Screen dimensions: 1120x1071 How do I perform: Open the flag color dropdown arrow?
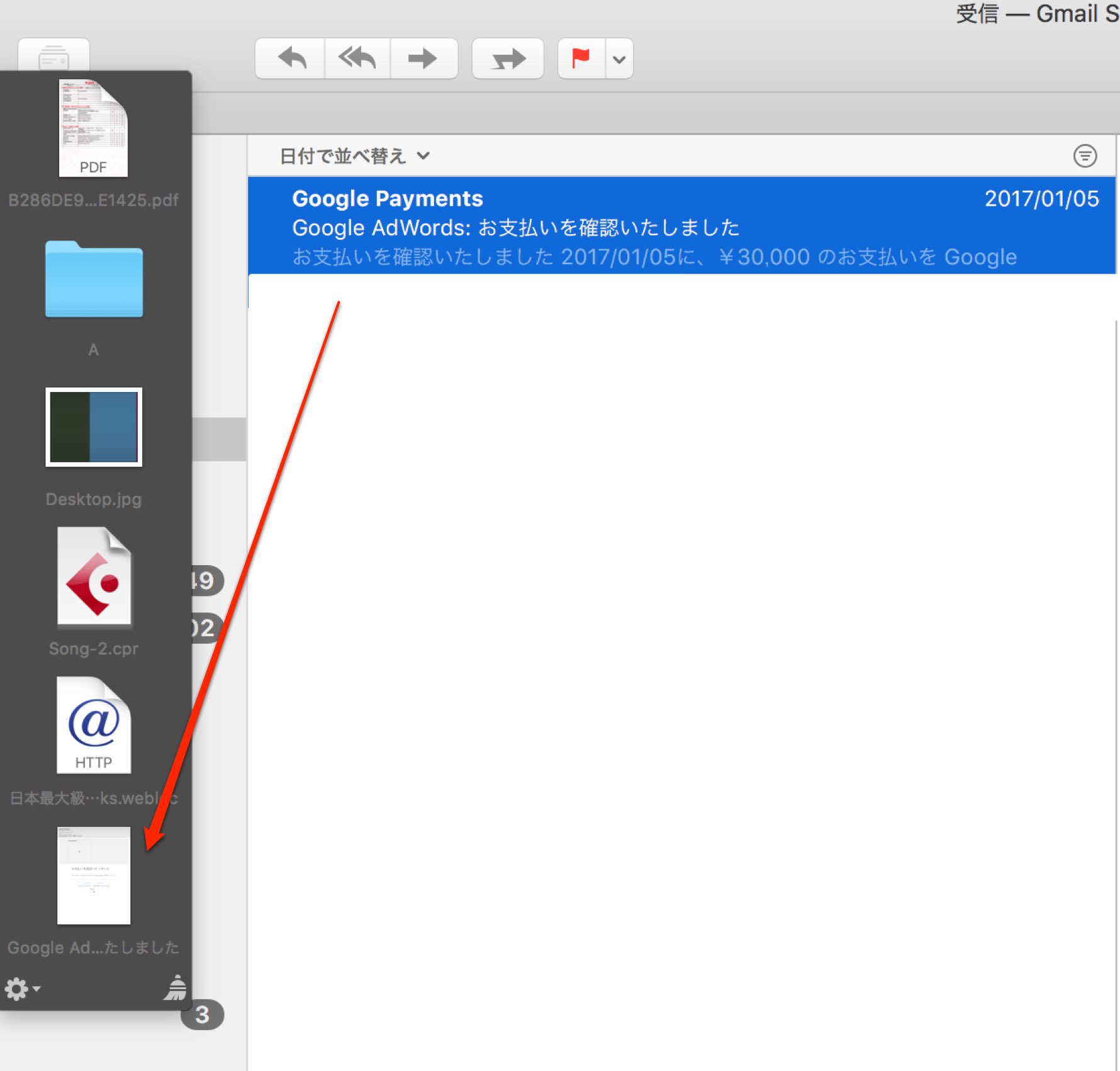coord(619,59)
